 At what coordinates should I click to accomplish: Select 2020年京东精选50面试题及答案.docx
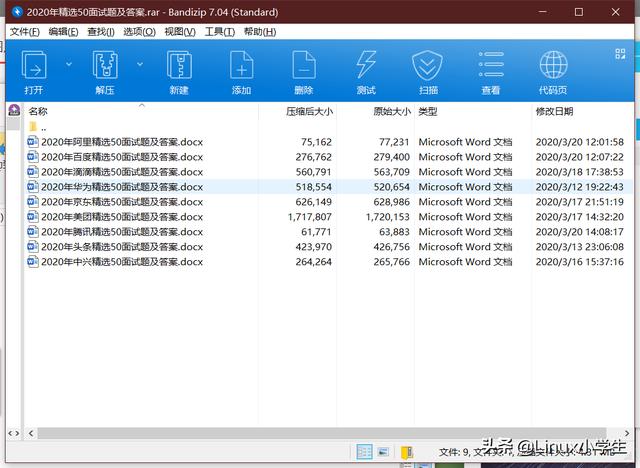[x=122, y=202]
